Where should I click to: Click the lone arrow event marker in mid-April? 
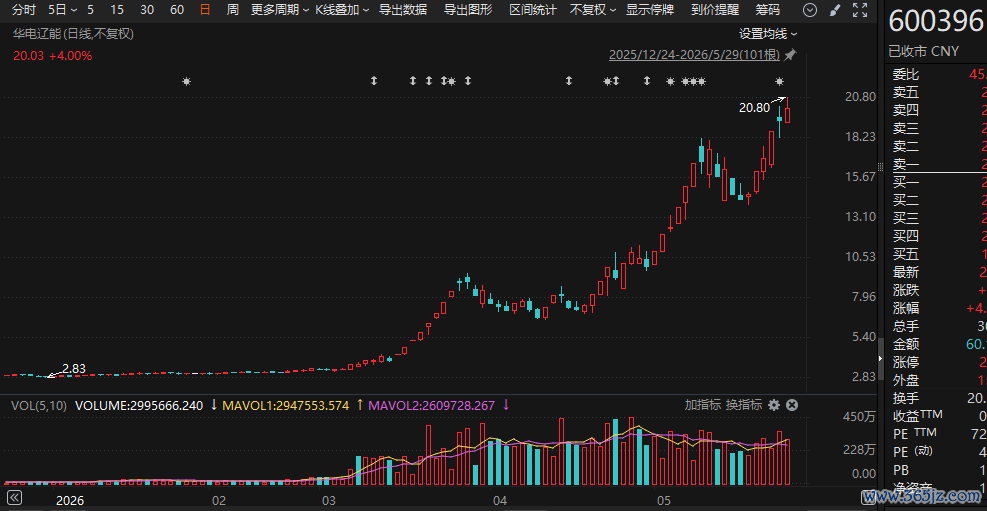[569, 81]
